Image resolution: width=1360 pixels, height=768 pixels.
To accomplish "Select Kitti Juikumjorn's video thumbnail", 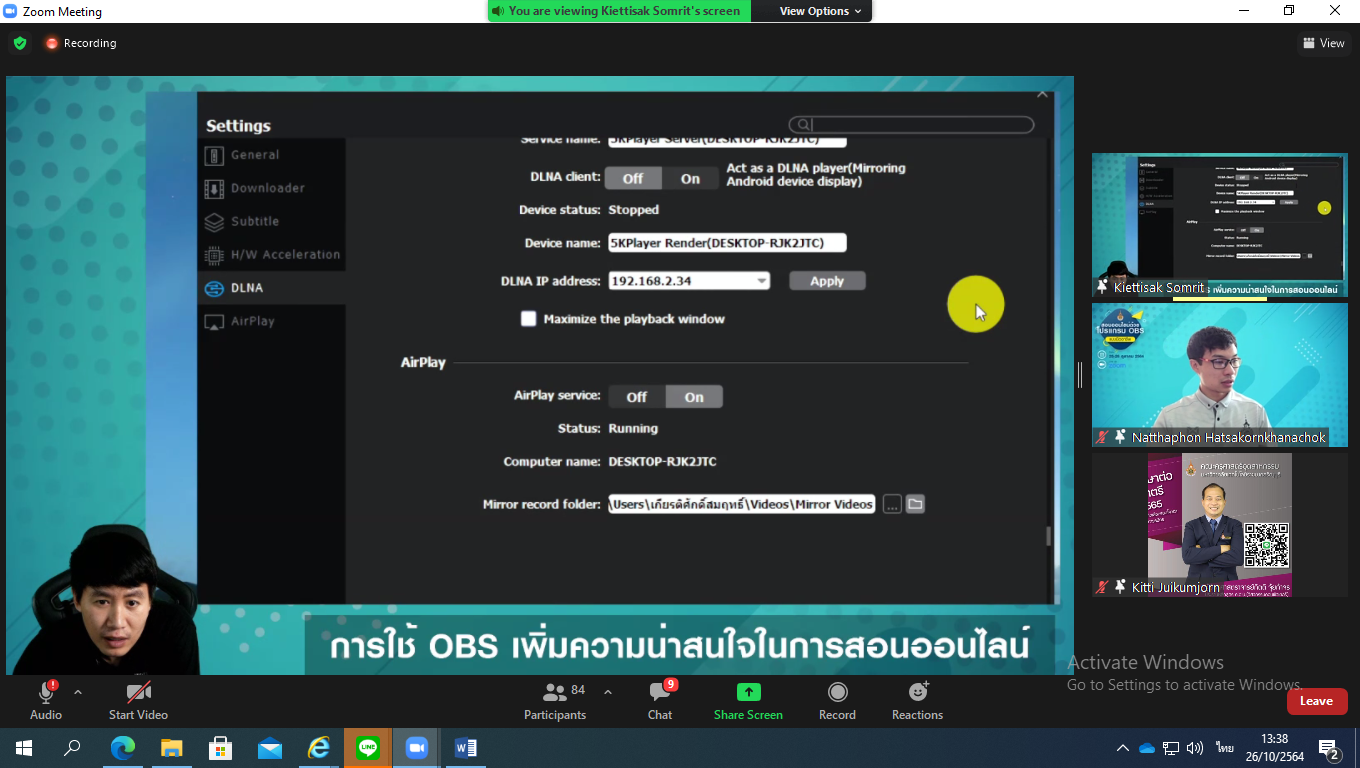I will click(x=1219, y=525).
